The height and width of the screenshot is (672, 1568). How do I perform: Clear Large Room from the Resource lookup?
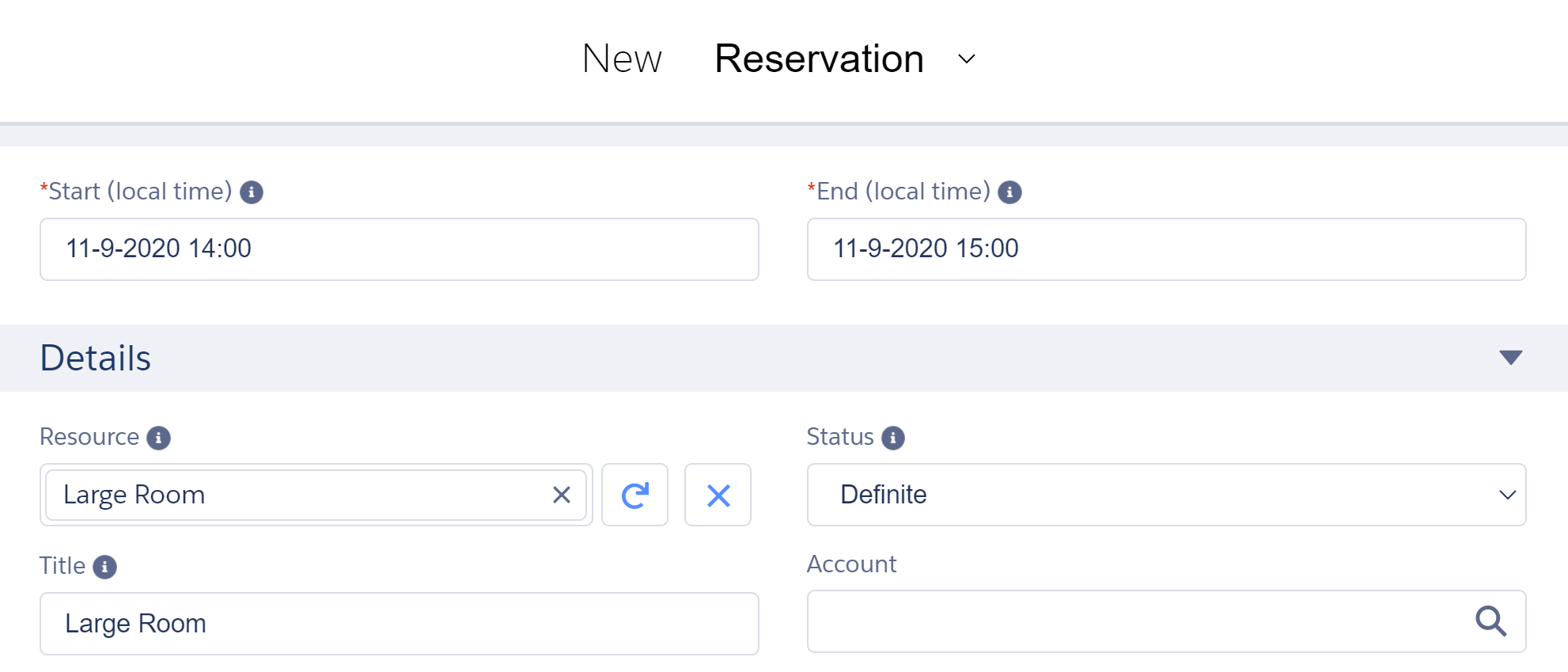point(562,495)
